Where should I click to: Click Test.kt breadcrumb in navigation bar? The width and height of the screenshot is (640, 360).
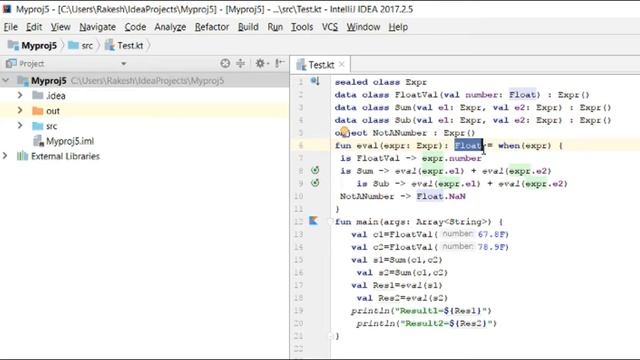tap(124, 45)
